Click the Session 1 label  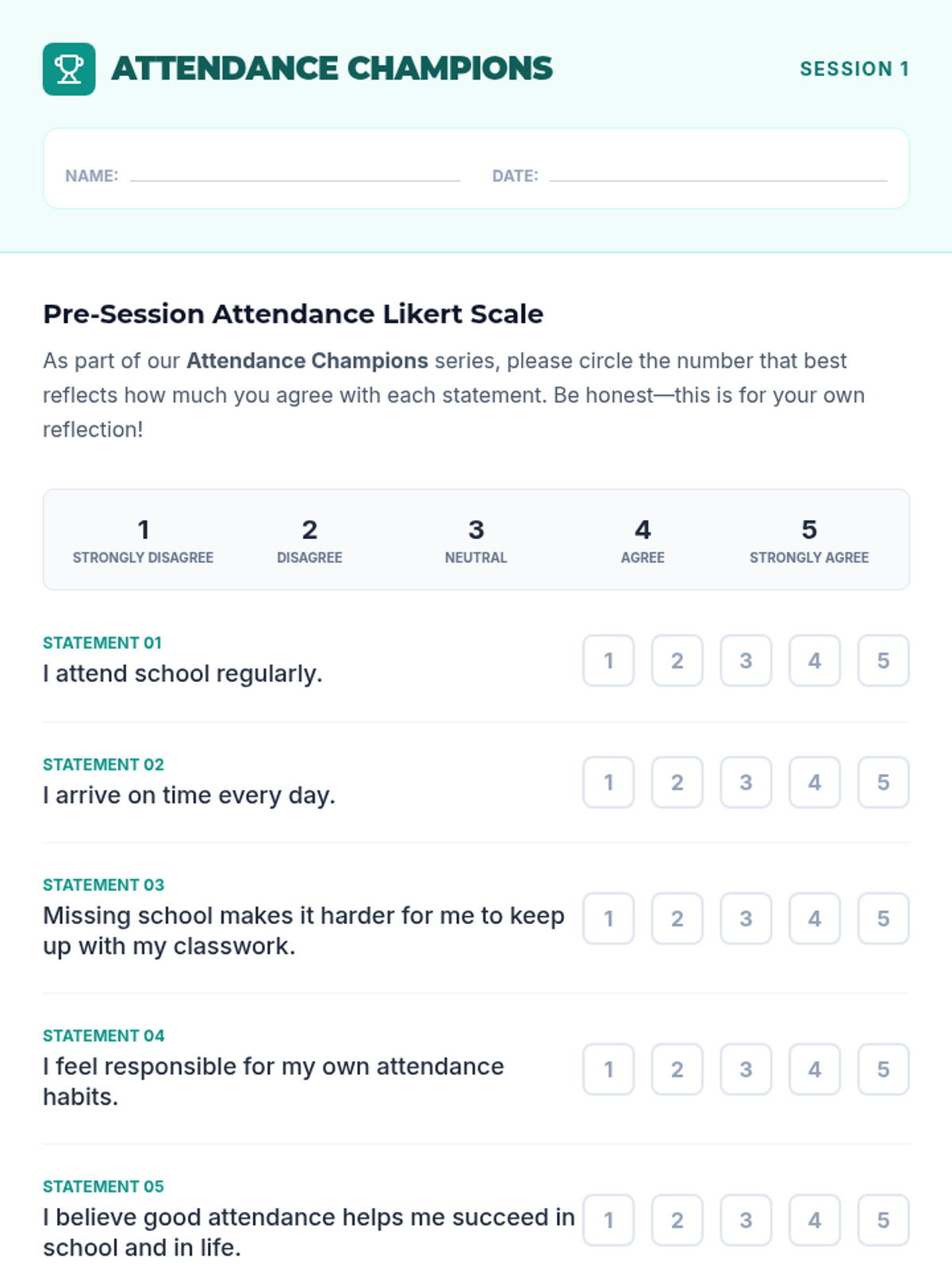tap(854, 69)
